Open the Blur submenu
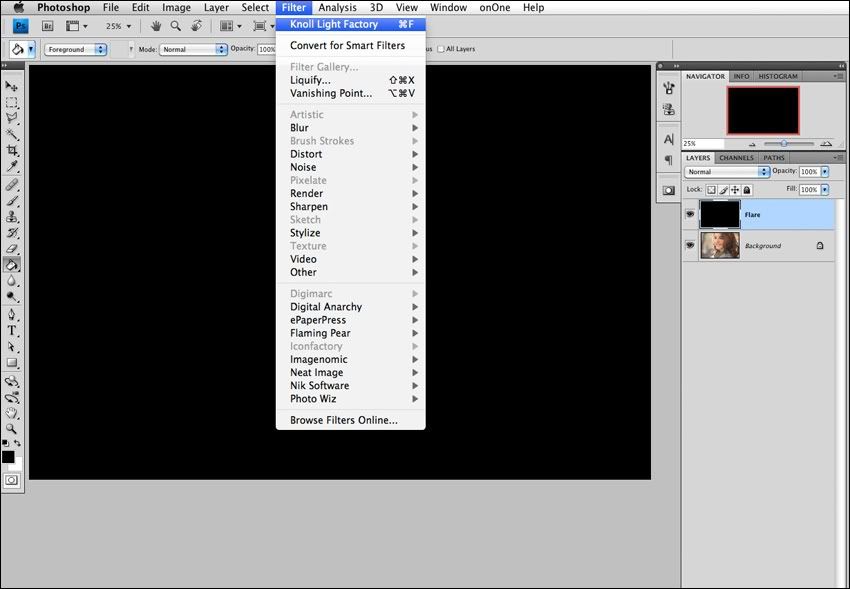The image size is (850, 589). coord(351,128)
